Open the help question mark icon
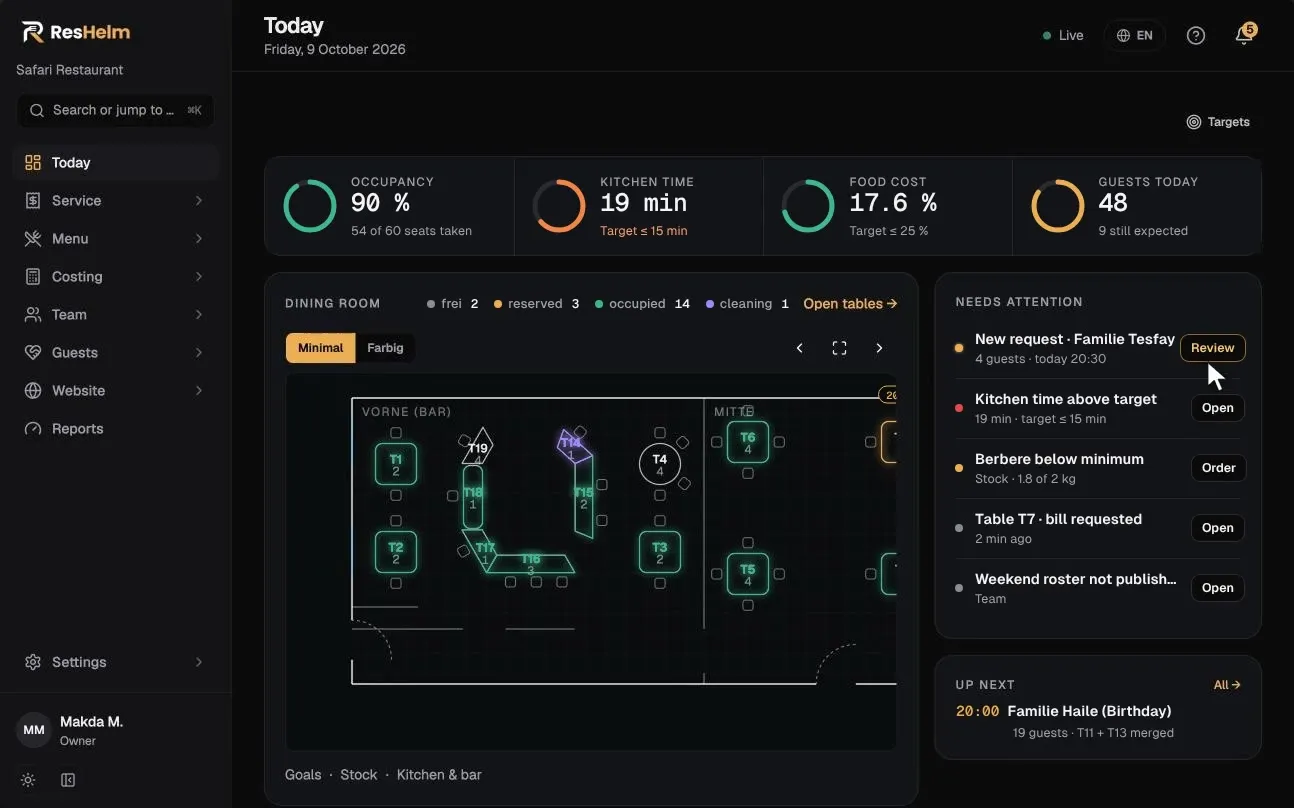 (1196, 35)
